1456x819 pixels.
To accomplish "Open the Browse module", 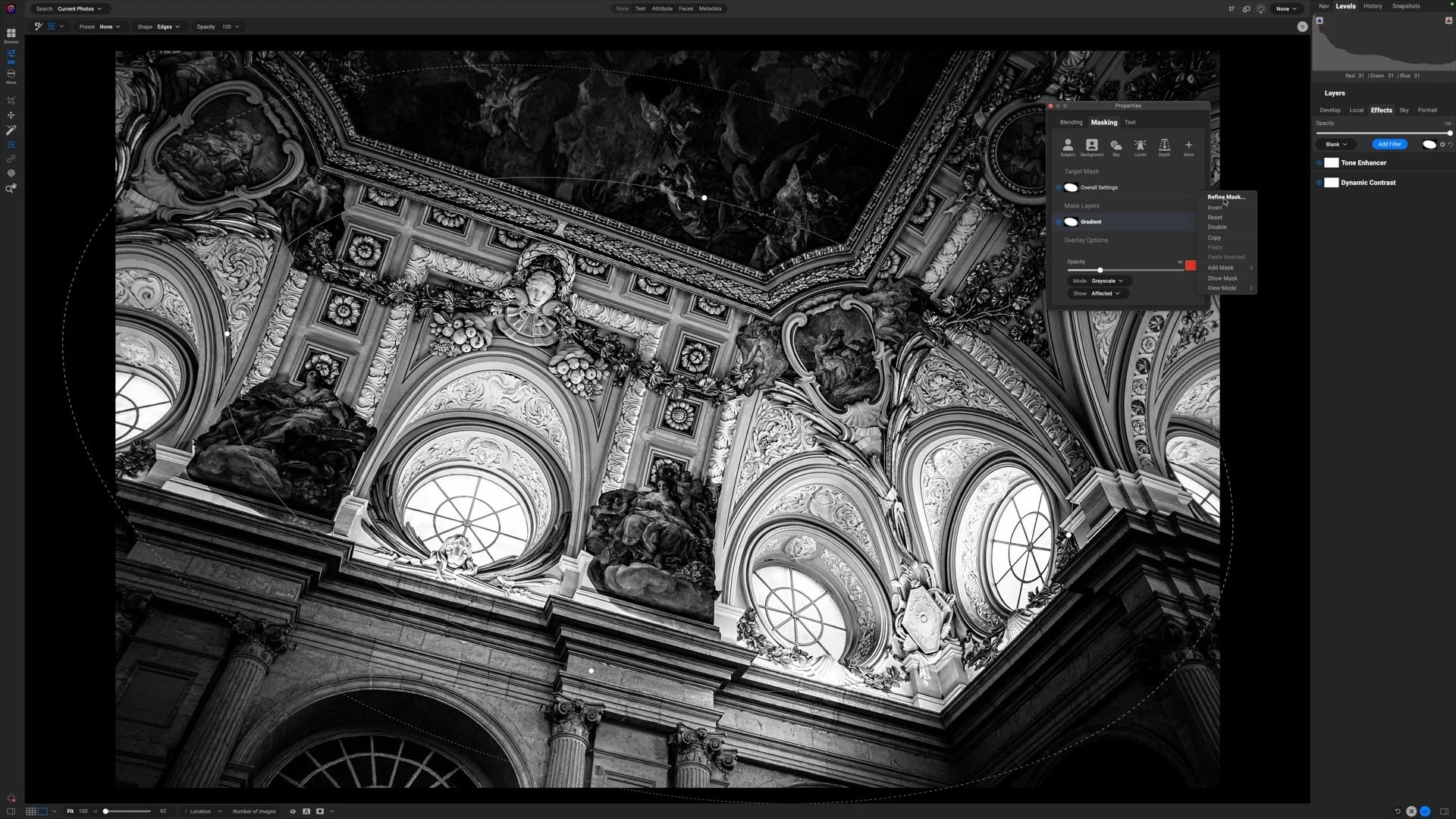I will click(11, 34).
